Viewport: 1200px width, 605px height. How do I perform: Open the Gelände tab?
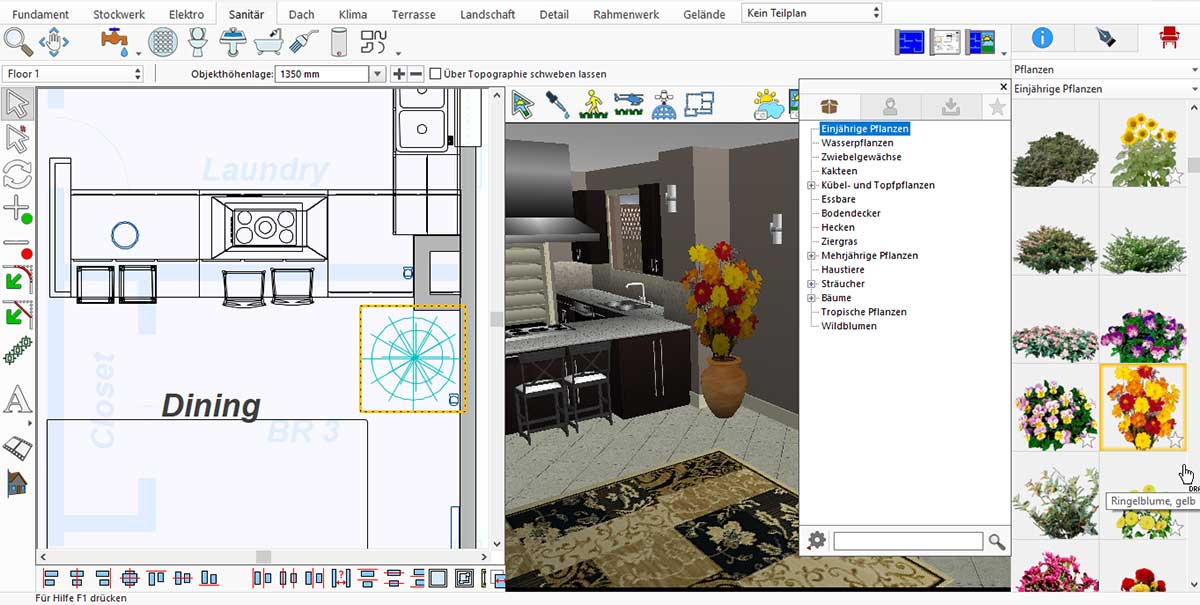[x=704, y=14]
